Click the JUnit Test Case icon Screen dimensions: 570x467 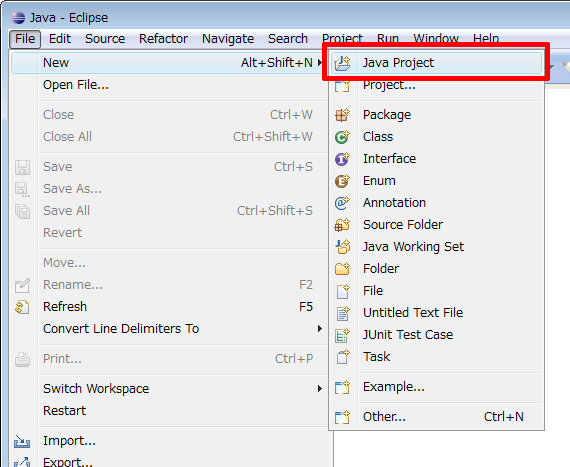(342, 335)
